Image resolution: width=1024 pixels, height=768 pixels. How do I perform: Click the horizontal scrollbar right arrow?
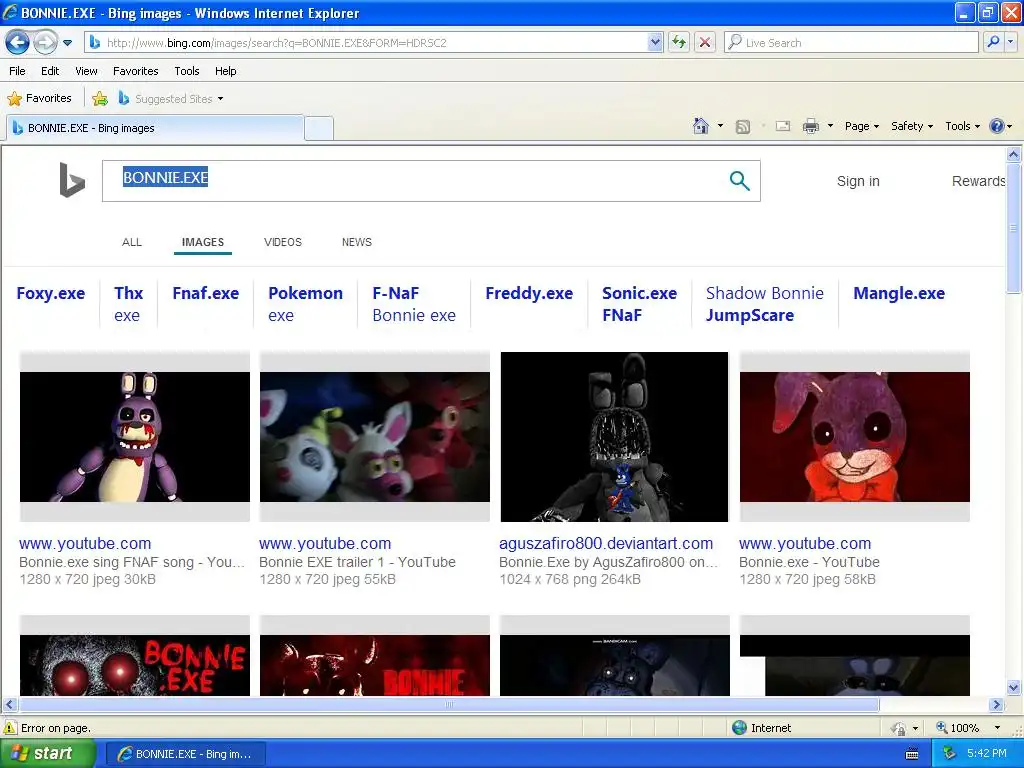click(x=997, y=705)
